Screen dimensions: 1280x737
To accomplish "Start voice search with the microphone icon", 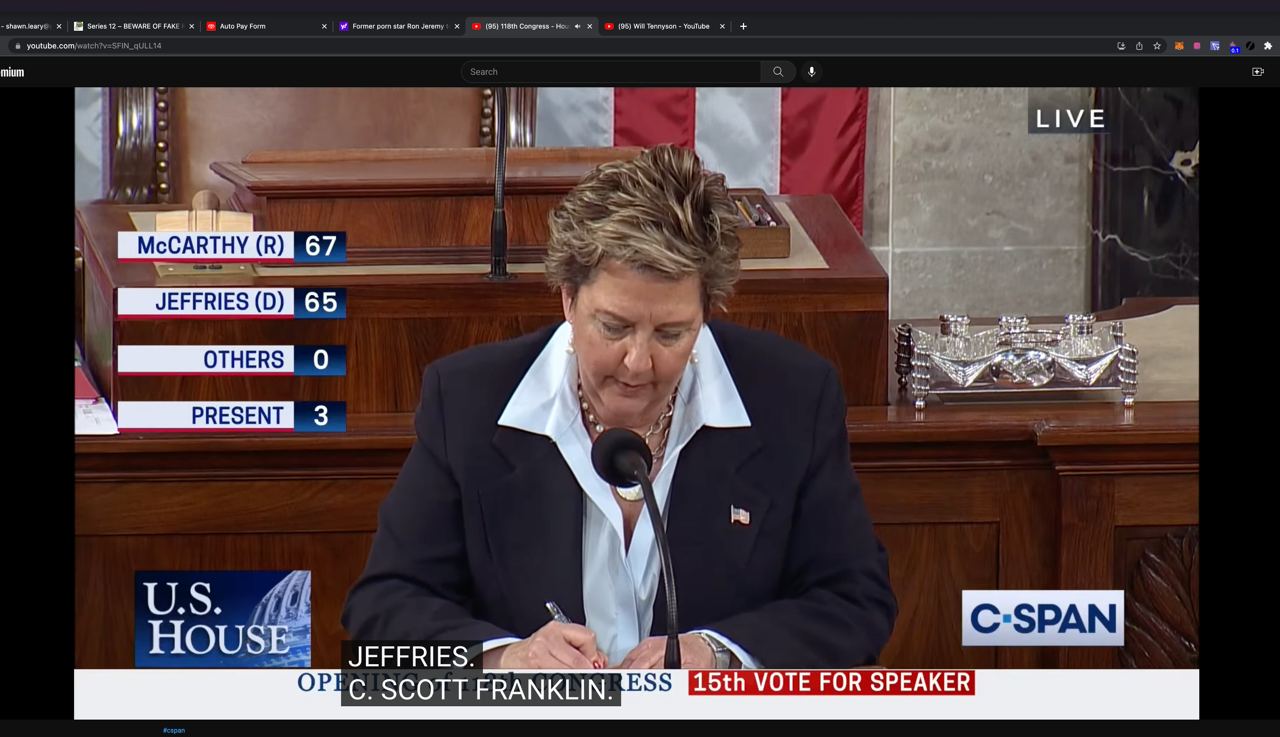I will (811, 72).
